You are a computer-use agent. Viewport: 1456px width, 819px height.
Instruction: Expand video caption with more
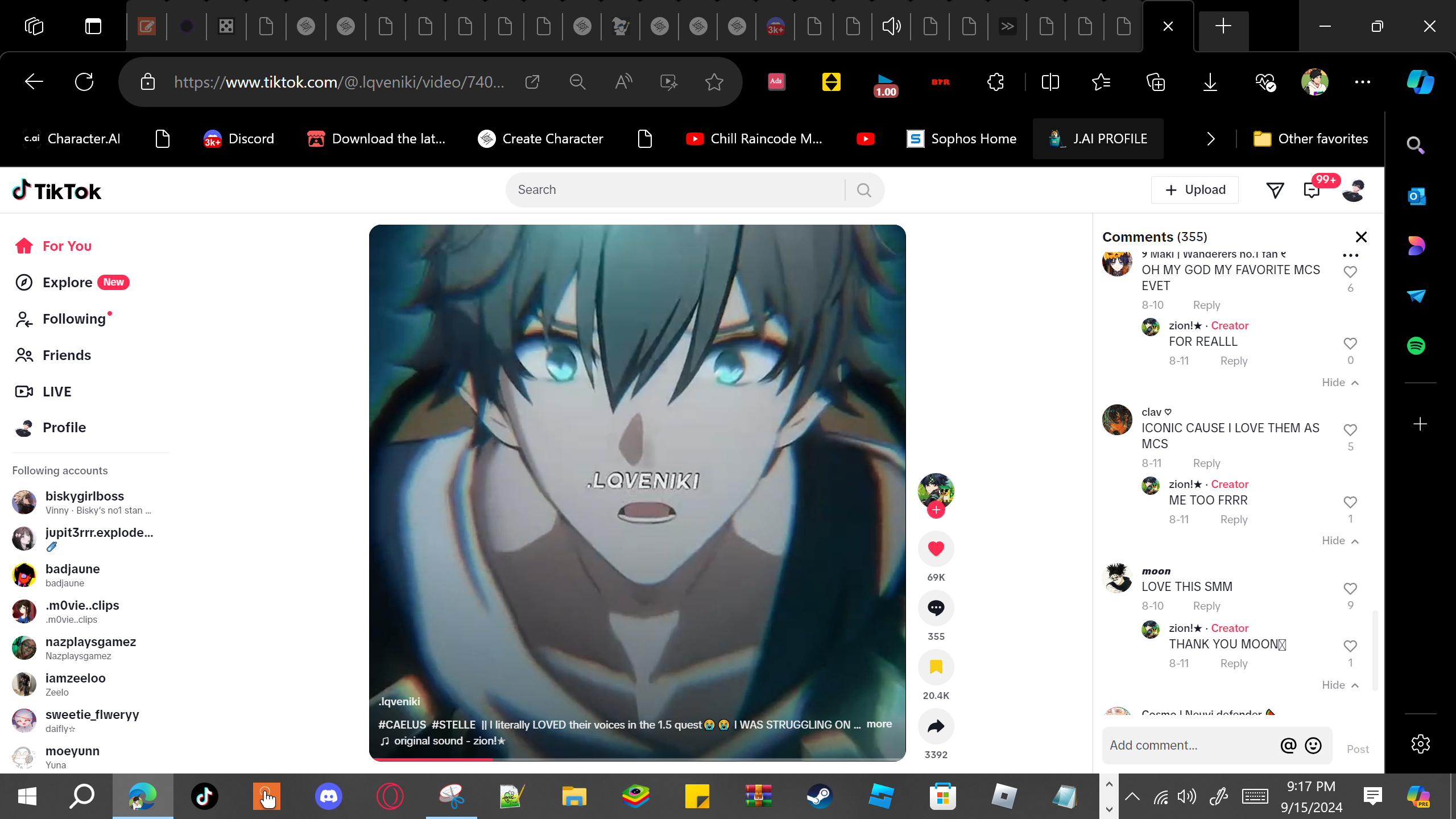[x=879, y=724]
